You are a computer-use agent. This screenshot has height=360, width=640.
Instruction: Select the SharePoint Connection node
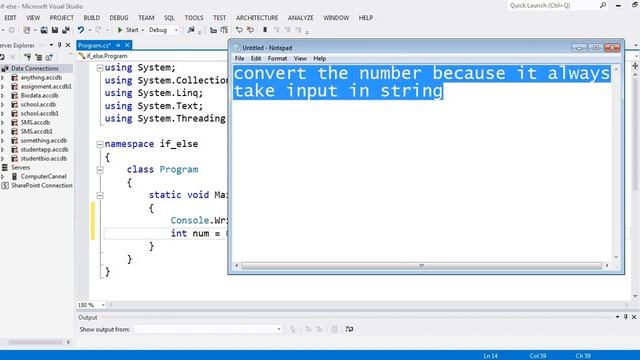42,185
